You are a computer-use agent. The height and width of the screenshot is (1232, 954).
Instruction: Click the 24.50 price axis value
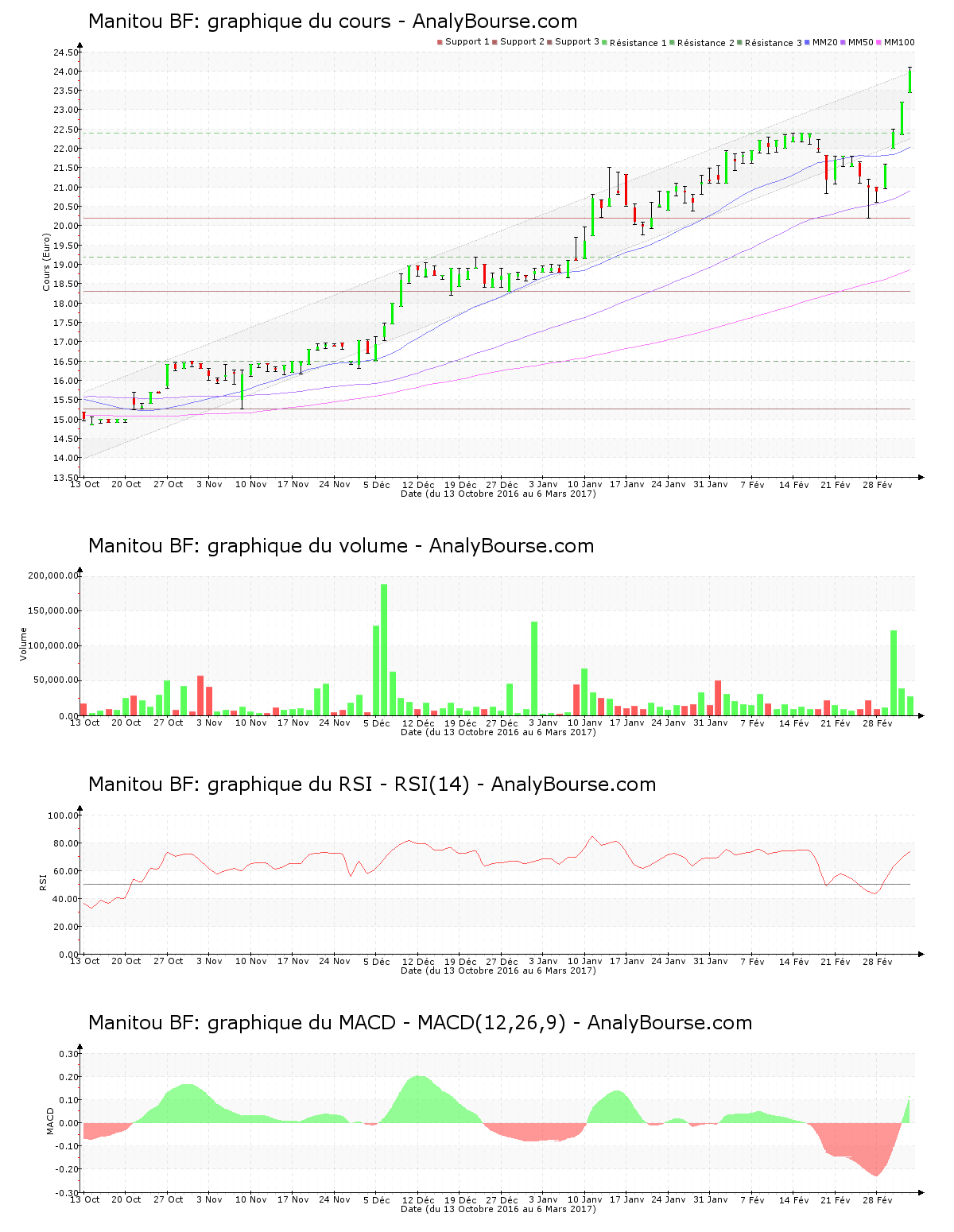66,52
